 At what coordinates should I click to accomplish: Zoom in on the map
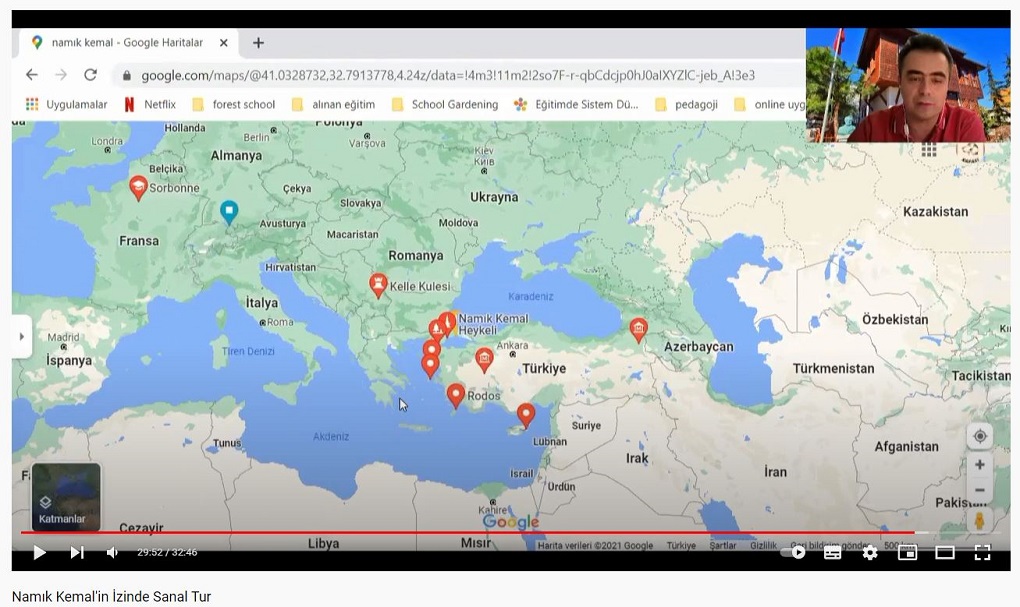980,465
